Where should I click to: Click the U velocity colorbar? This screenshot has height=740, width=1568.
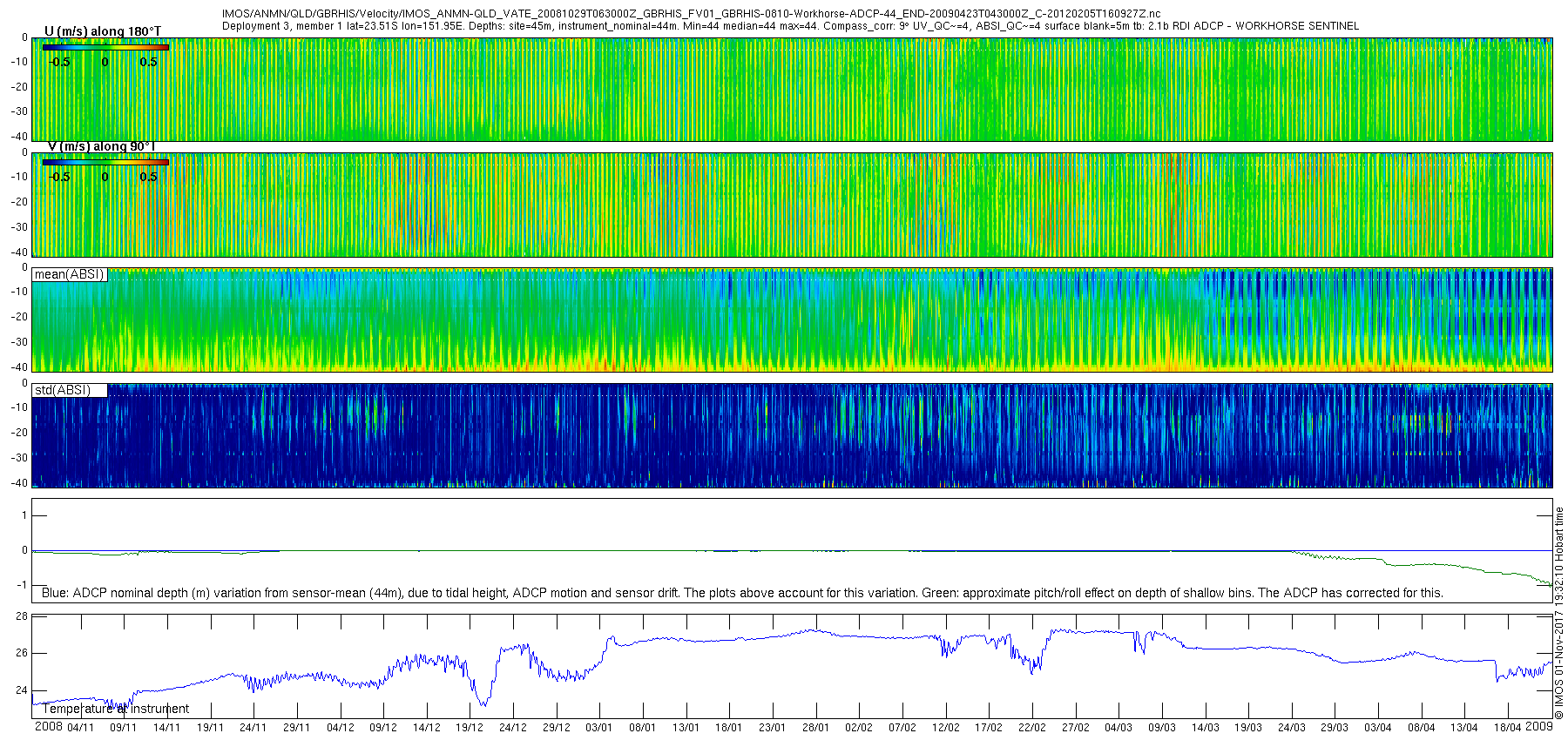[x=105, y=48]
